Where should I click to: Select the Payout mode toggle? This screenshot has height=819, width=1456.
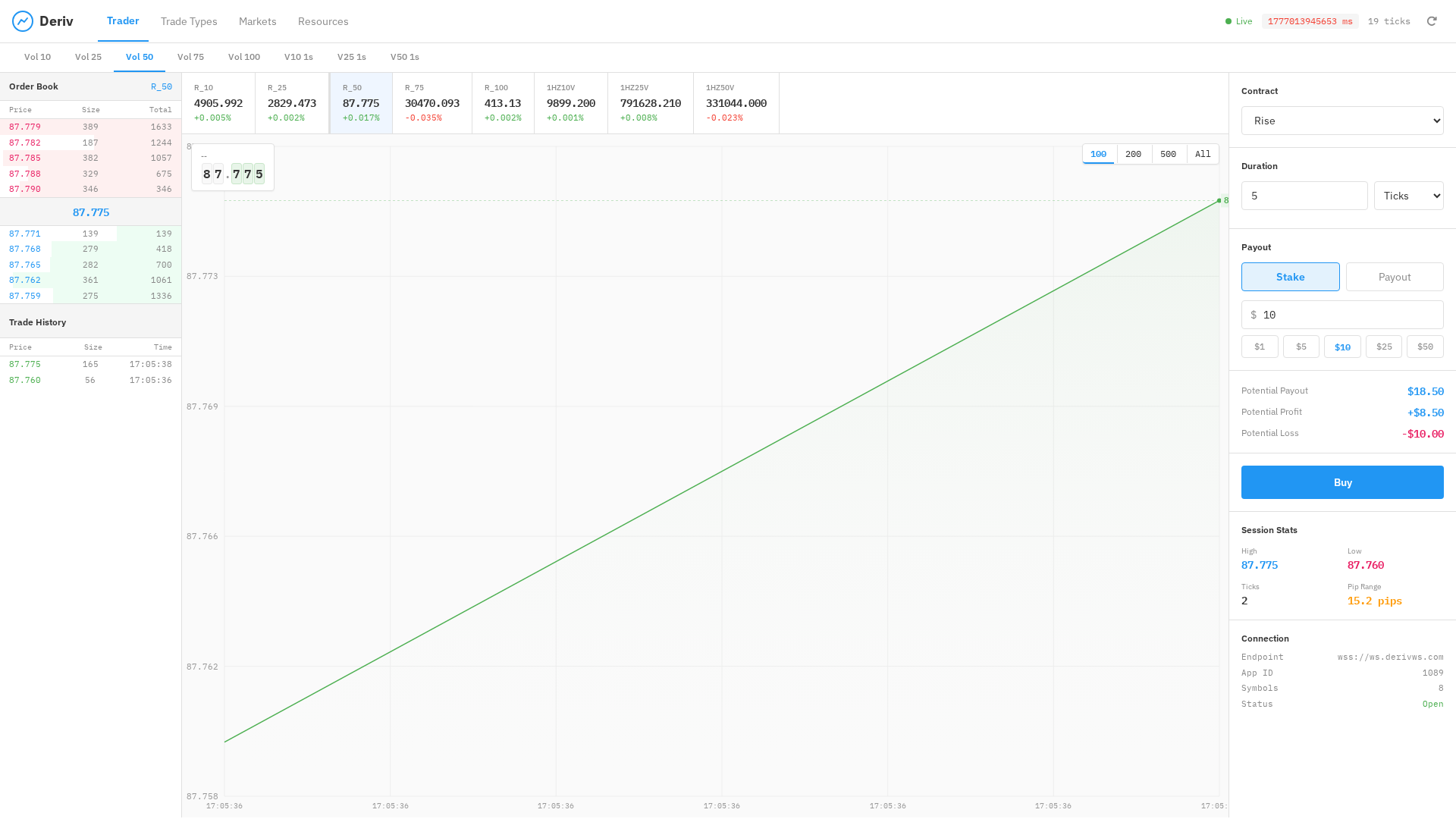pyautogui.click(x=1395, y=277)
